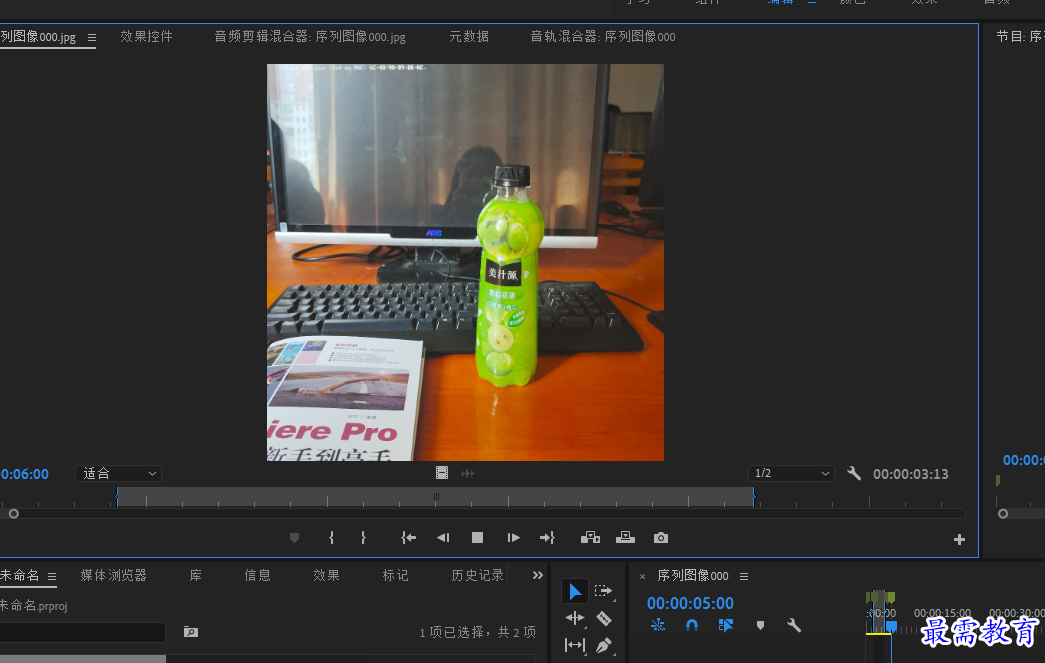Click the source monitor time ruler
The image size is (1045, 663).
pos(483,497)
